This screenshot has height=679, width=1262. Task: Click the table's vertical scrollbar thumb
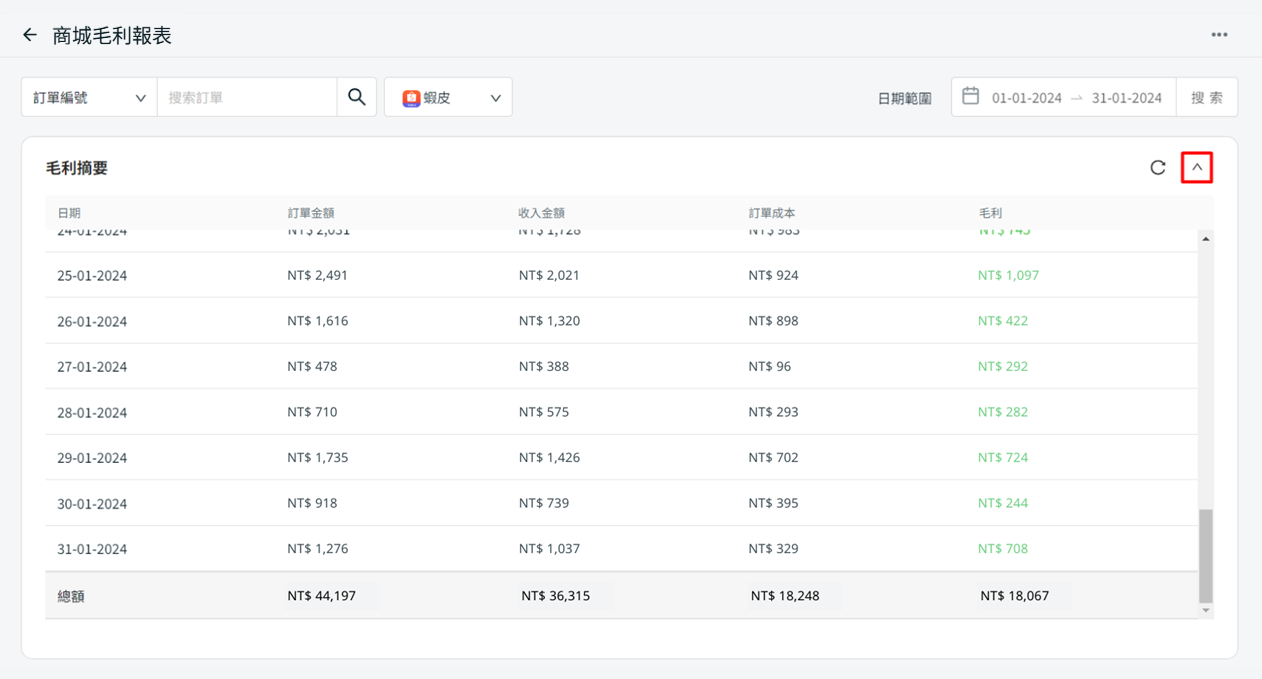pyautogui.click(x=1206, y=555)
